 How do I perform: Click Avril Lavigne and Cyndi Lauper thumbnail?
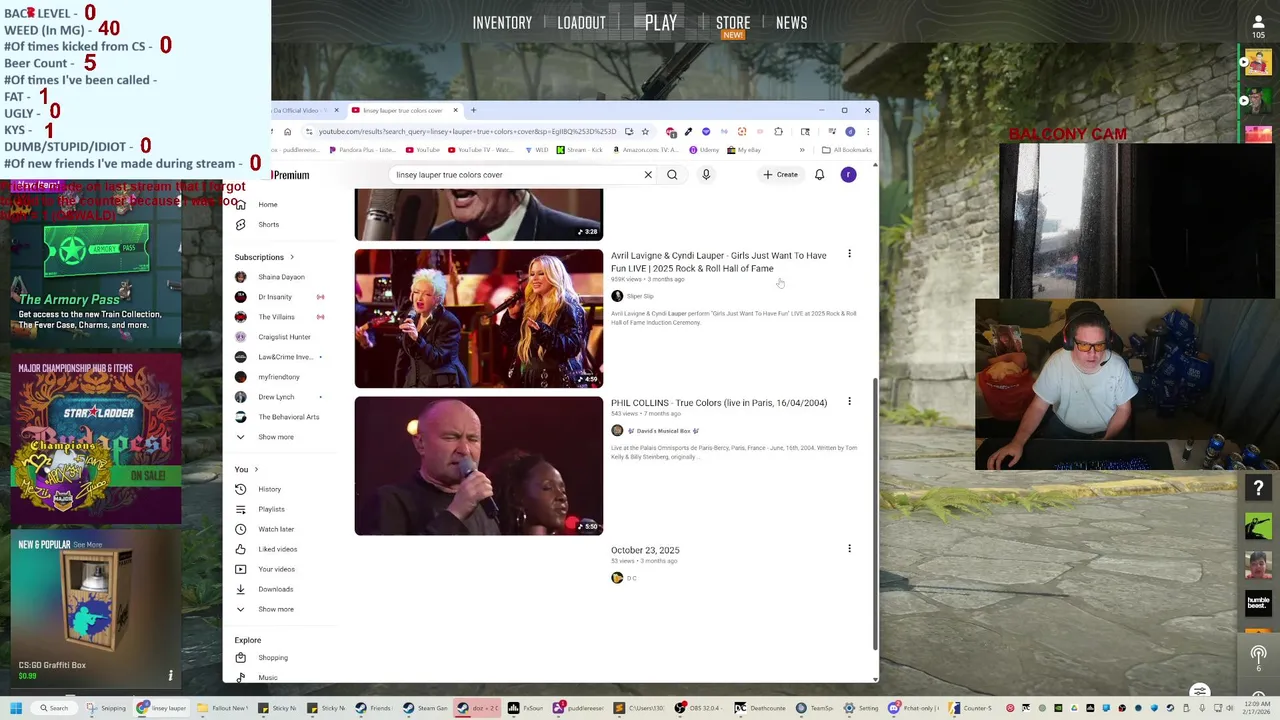tap(479, 319)
